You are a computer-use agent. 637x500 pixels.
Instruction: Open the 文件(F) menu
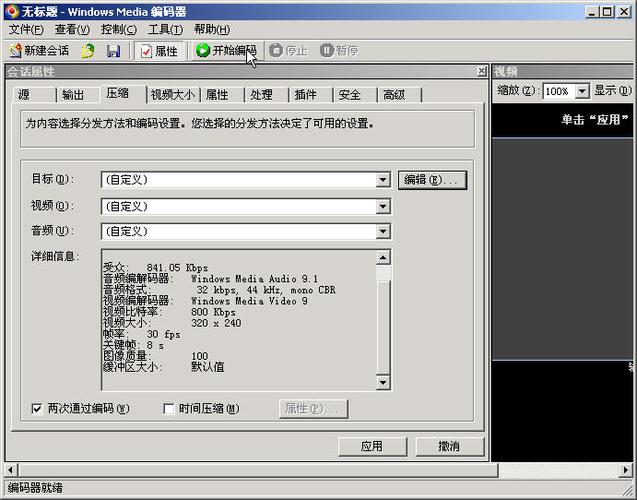[26, 29]
